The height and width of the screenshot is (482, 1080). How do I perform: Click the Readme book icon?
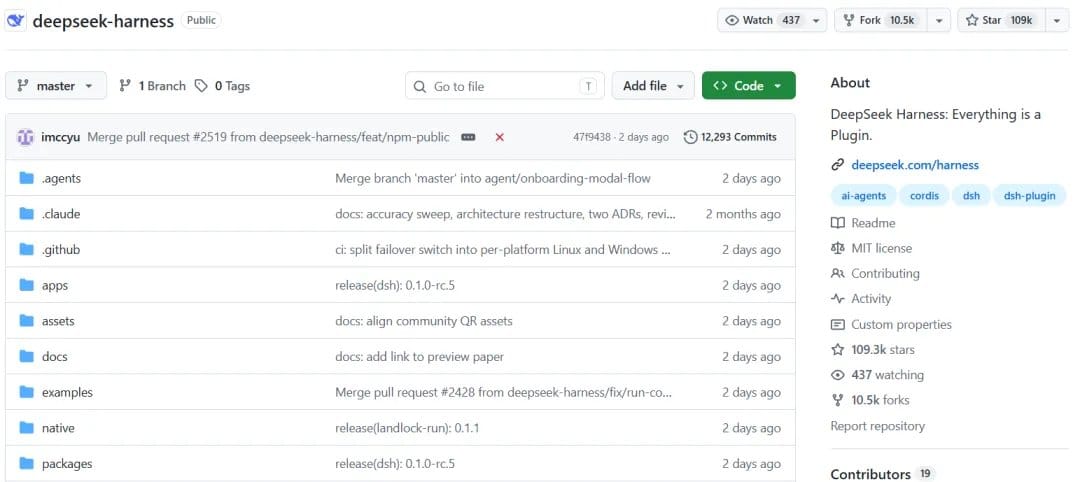838,223
